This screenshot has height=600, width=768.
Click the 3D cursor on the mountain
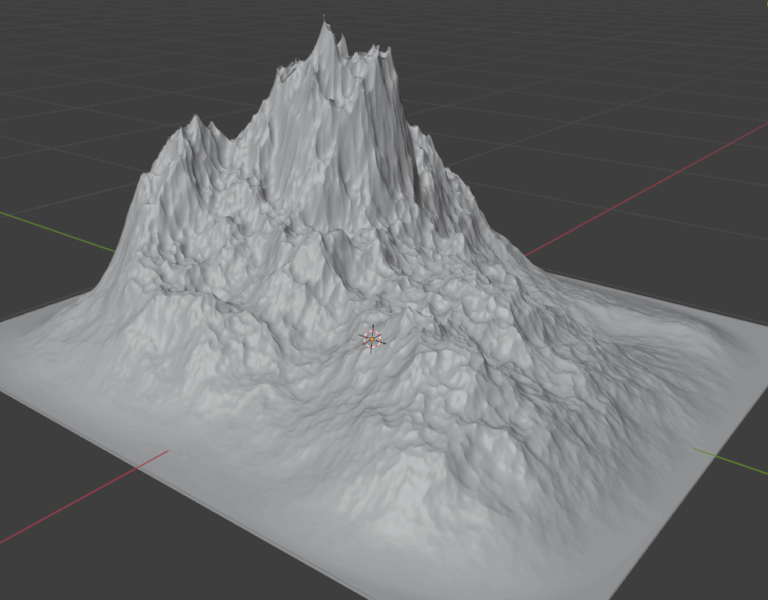tap(372, 340)
